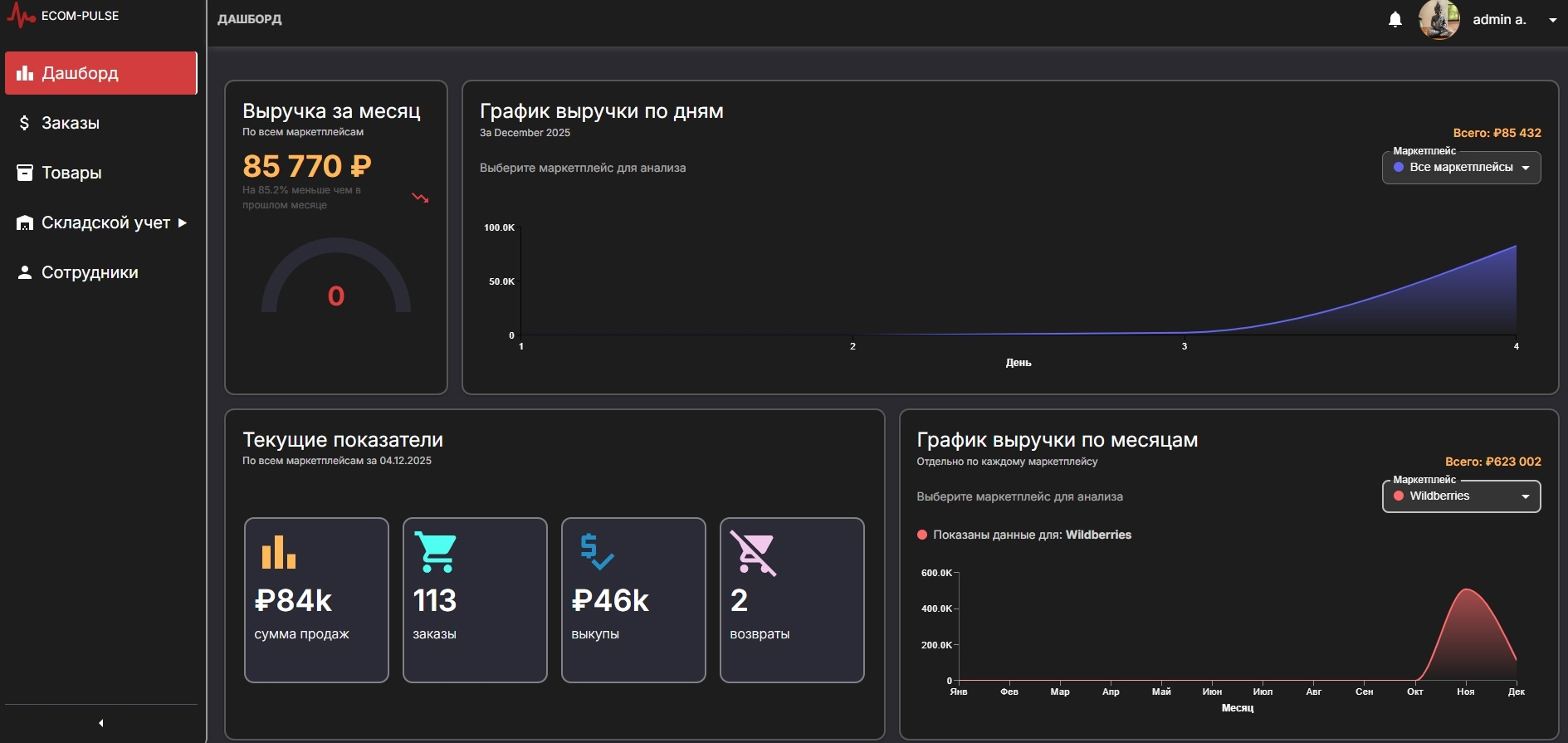This screenshot has width=1568, height=743.
Task: Click the 100.0K daily chart axis label
Action: pyautogui.click(x=500, y=227)
